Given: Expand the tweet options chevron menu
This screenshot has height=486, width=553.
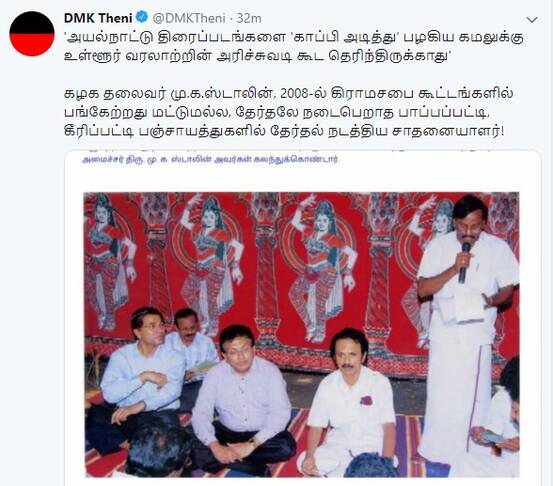Looking at the screenshot, I should [532, 20].
